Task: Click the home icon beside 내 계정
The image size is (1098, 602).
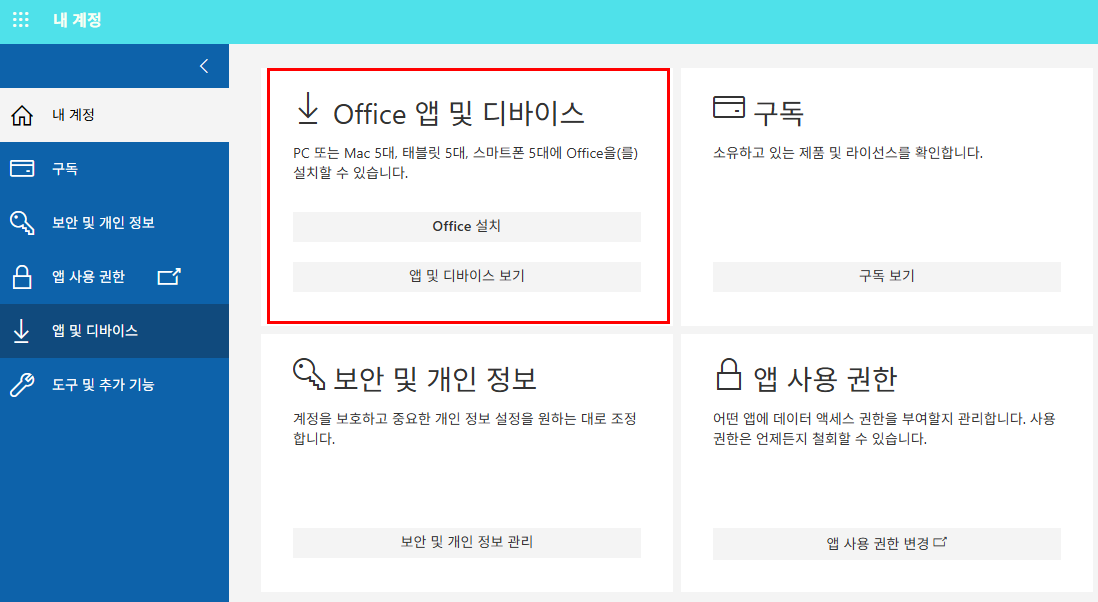Action: (22, 115)
